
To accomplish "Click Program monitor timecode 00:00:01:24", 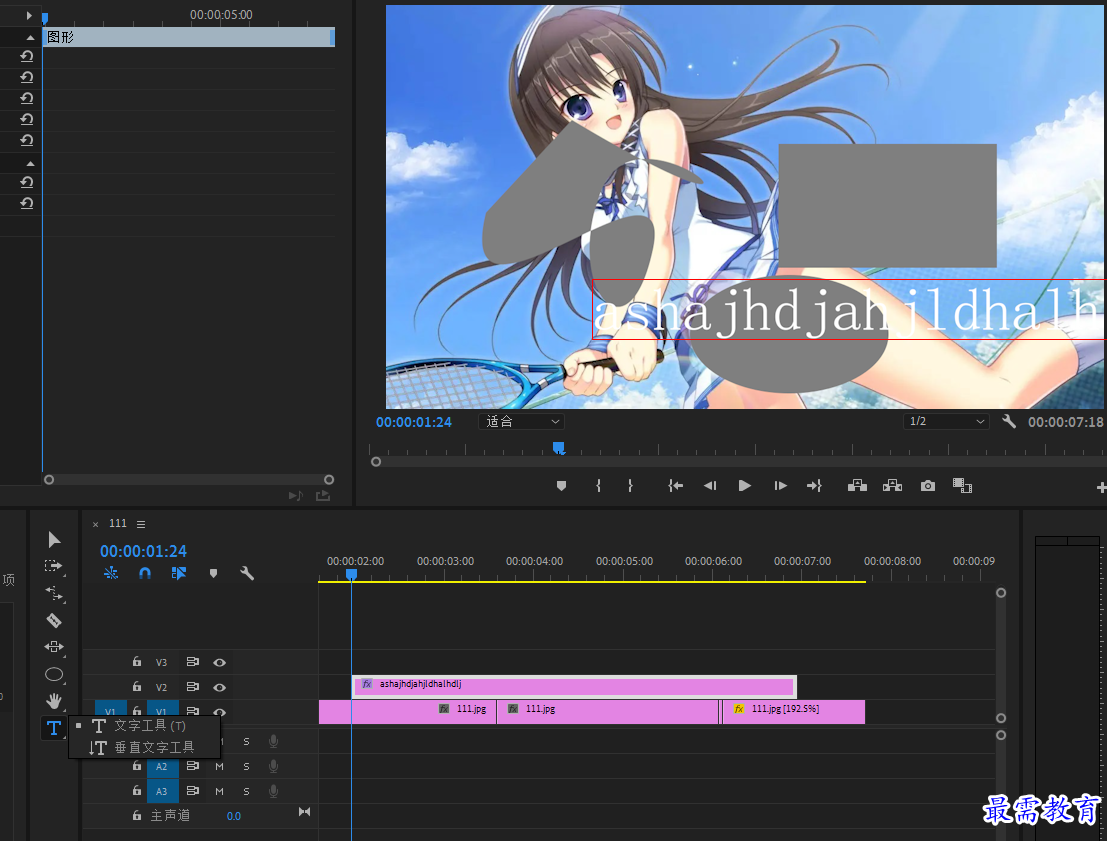I will pos(414,422).
